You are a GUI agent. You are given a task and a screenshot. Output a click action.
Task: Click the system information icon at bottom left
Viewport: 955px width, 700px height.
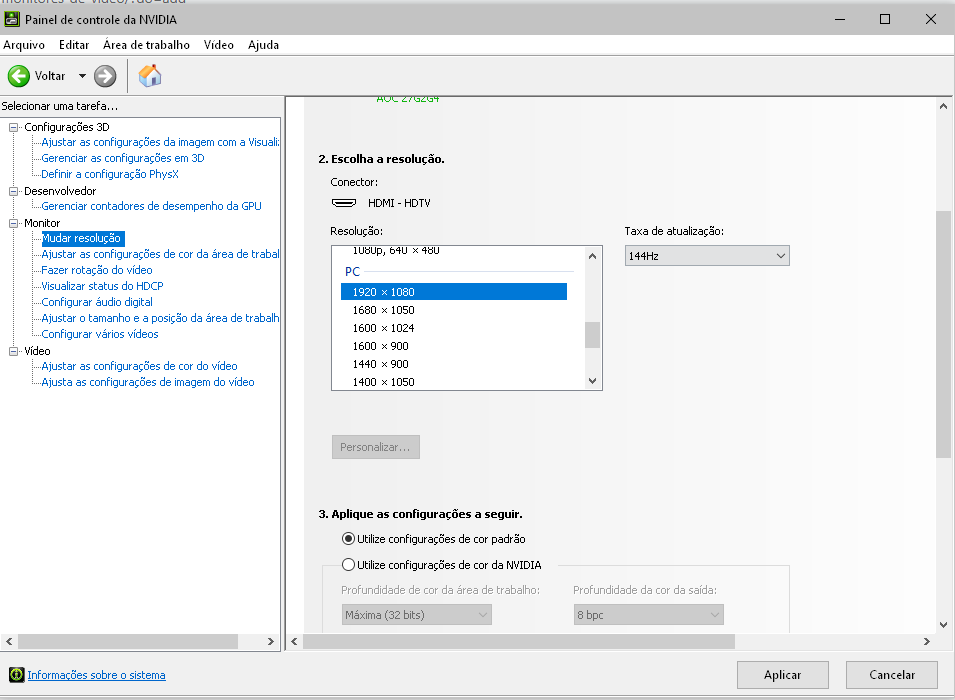(16, 674)
